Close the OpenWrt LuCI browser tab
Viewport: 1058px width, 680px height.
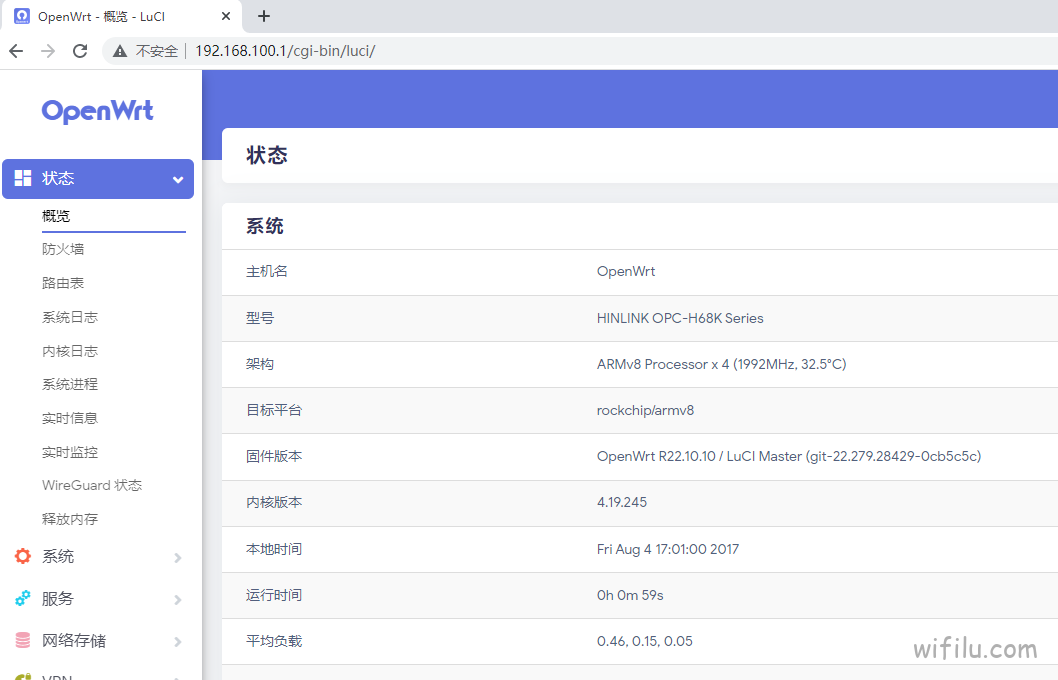[226, 16]
